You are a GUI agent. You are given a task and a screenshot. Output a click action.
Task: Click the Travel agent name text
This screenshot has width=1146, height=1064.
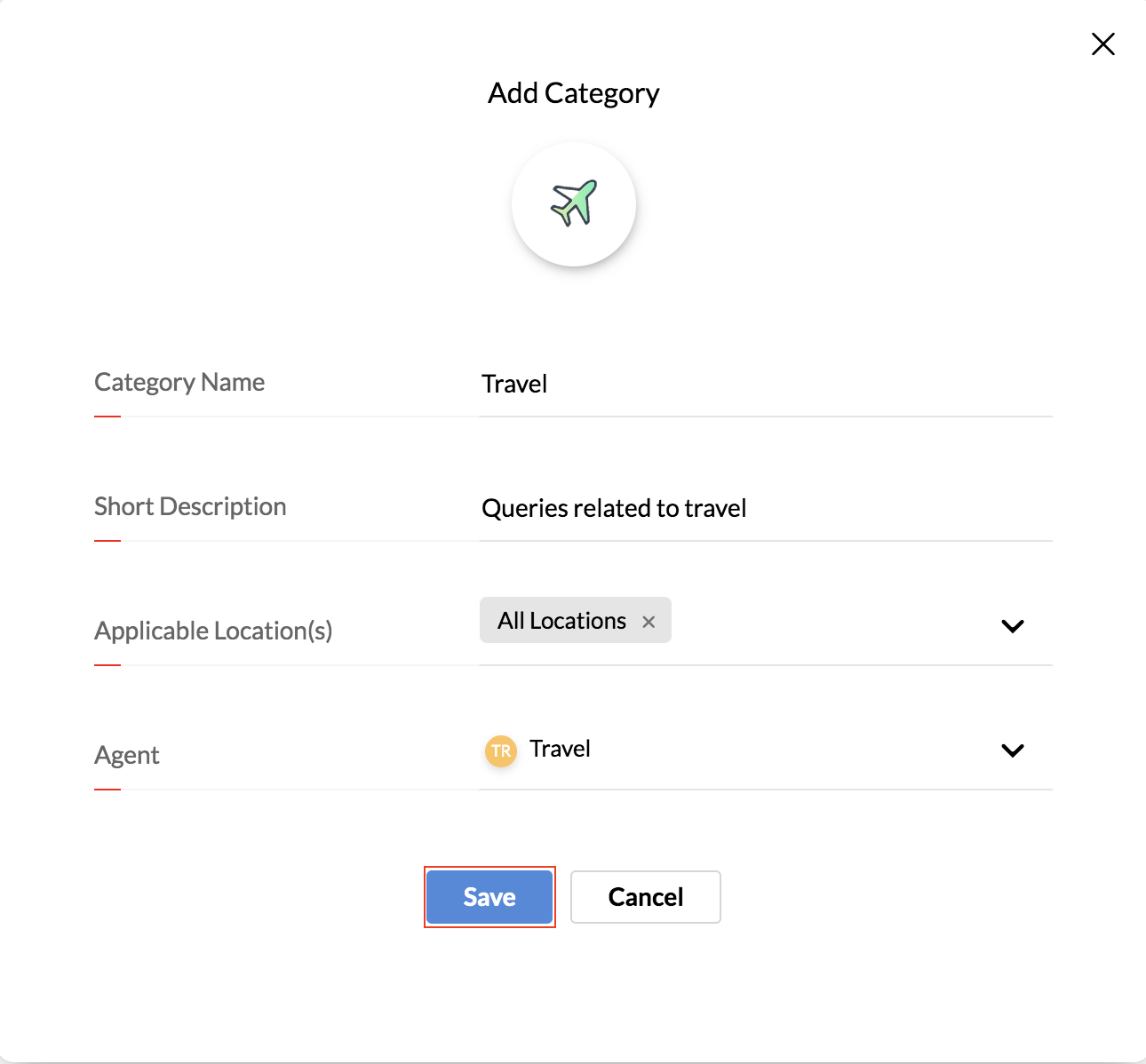560,749
